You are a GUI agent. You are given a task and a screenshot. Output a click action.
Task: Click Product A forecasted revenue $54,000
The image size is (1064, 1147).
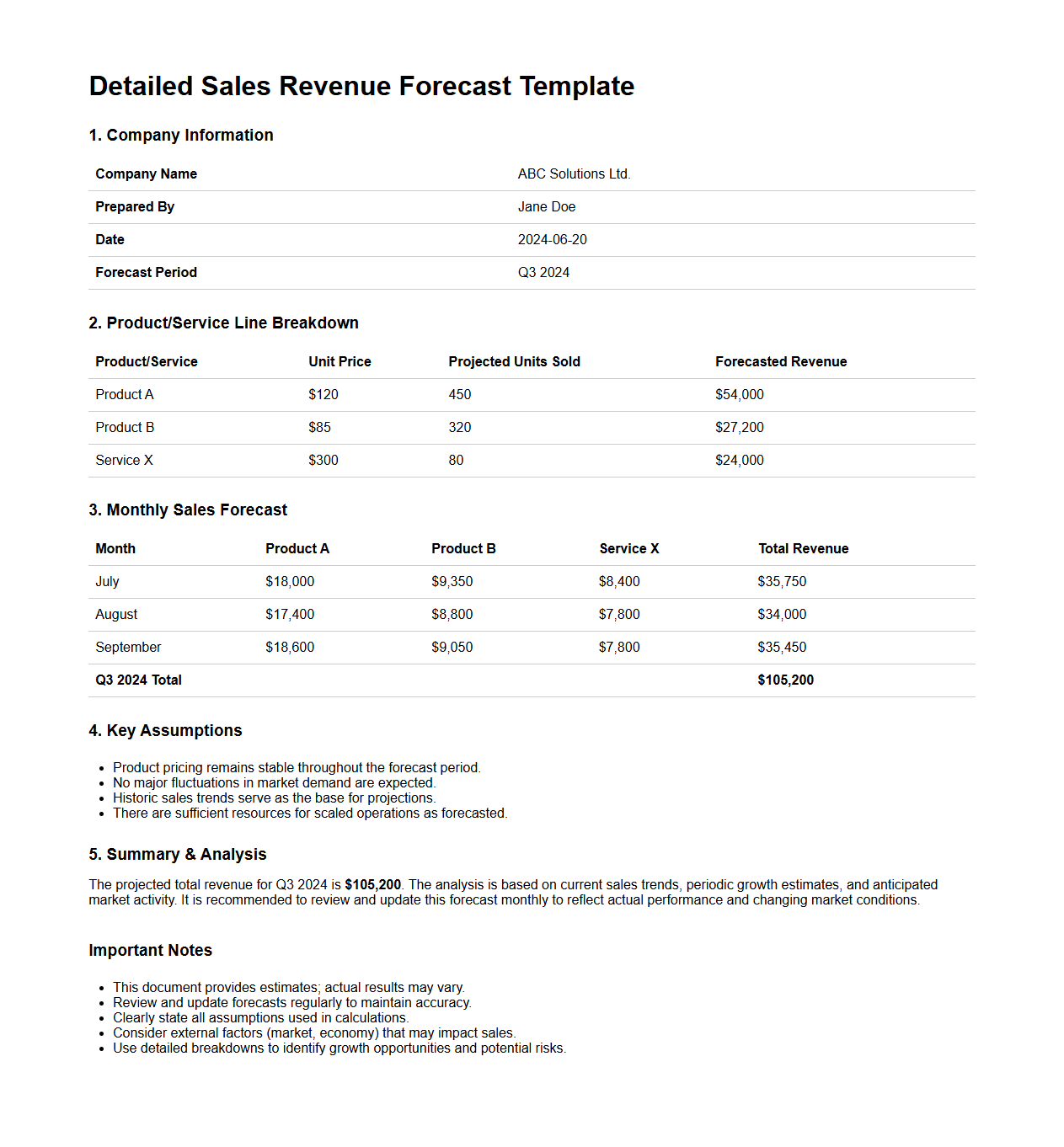tap(739, 394)
